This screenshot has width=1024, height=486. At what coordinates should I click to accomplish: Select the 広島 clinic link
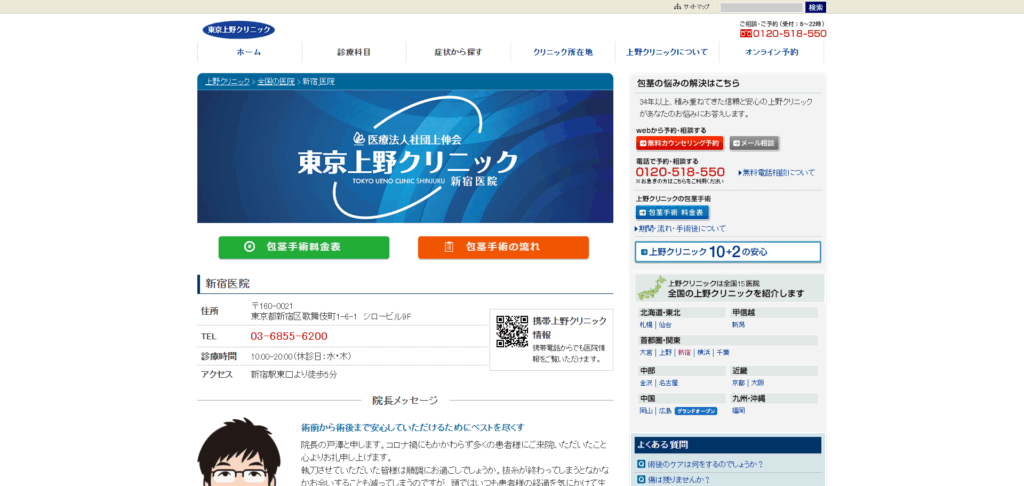pyautogui.click(x=665, y=411)
